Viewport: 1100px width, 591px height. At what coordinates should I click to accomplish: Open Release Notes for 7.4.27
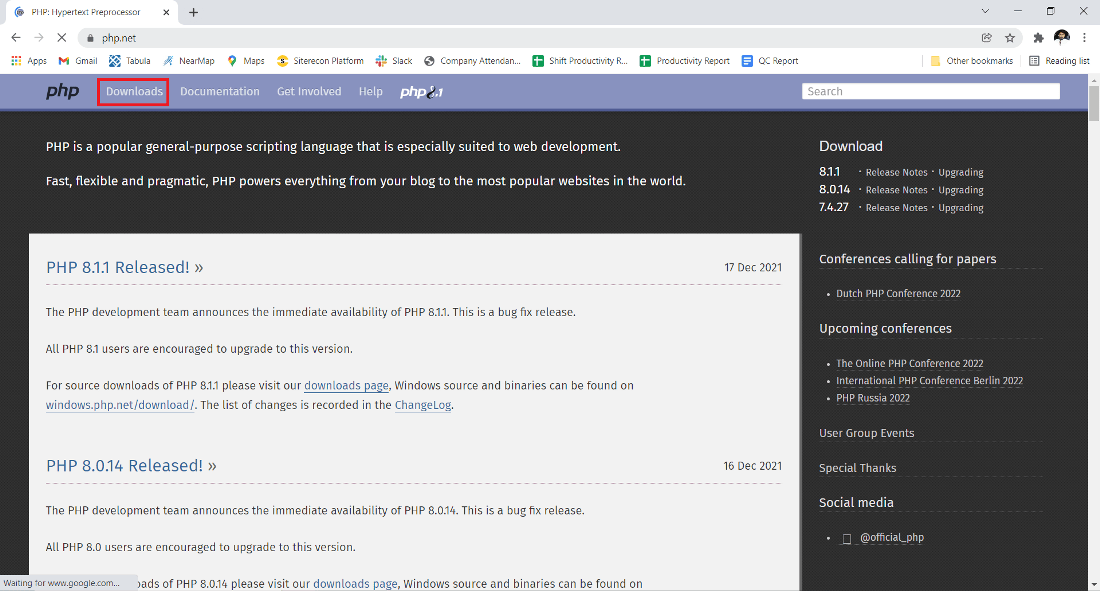(896, 208)
